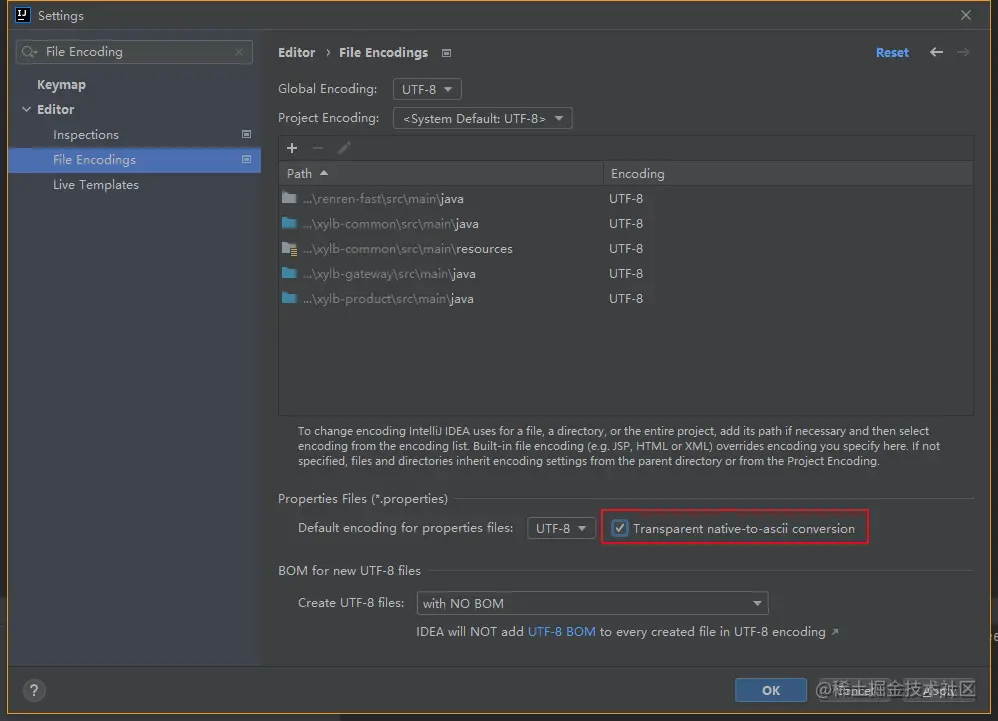Open default encoding for properties files dropdown
This screenshot has width=998, height=721.
coord(561,527)
